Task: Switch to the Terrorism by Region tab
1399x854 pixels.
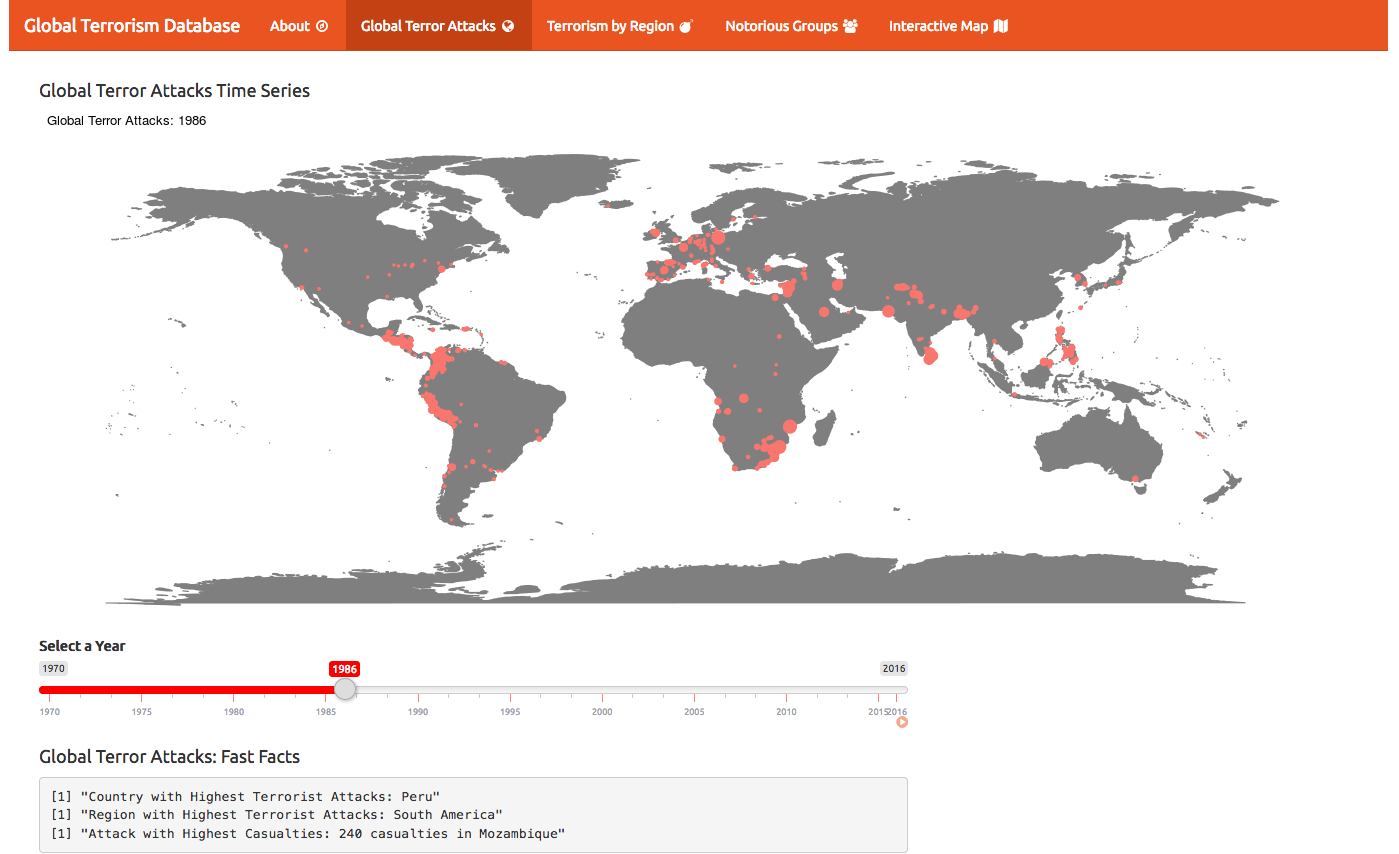Action: pos(610,26)
